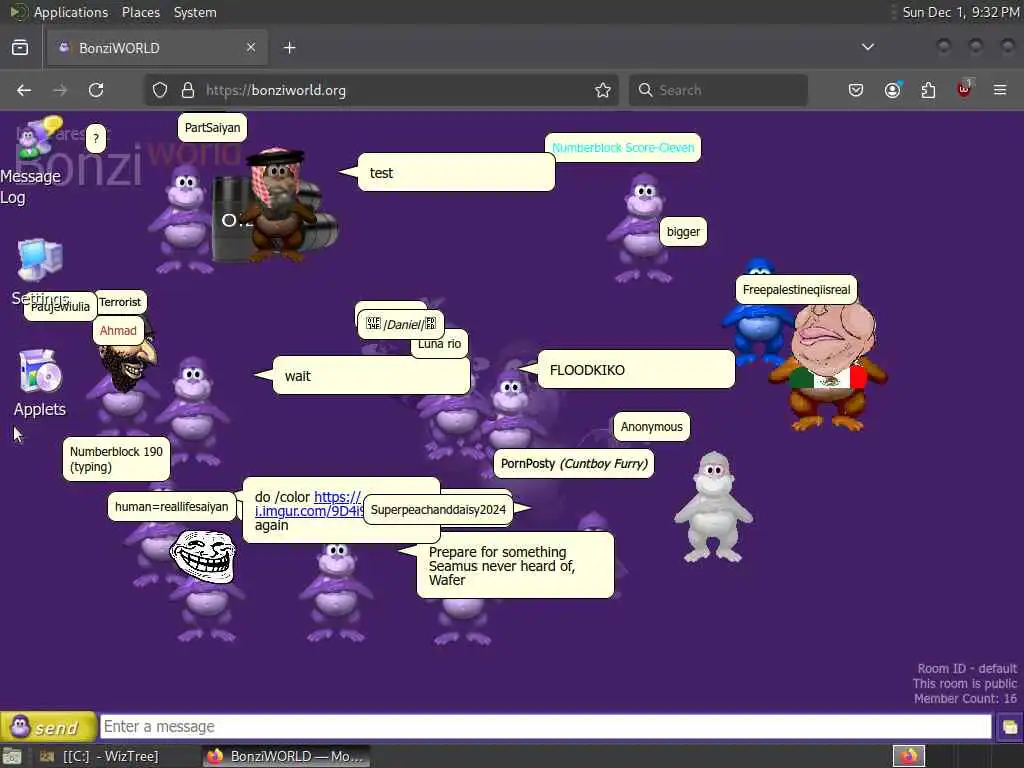Go back using browser back arrow
The width and height of the screenshot is (1024, 768).
pos(24,90)
